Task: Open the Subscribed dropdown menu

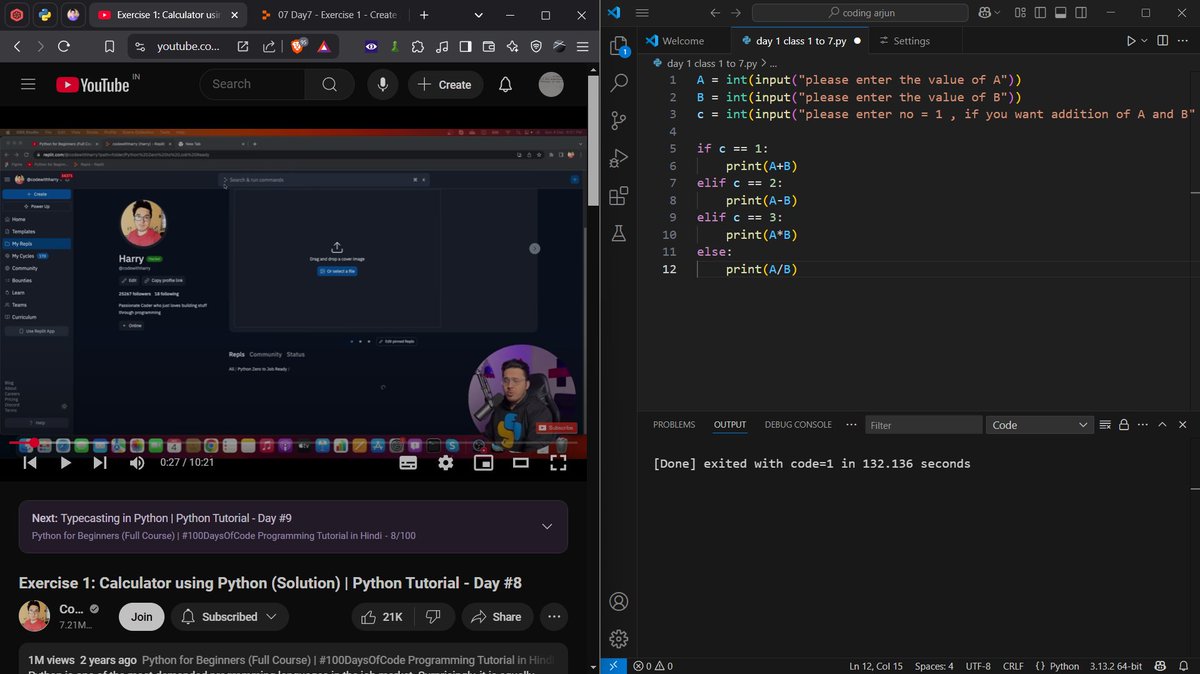Action: pos(229,617)
